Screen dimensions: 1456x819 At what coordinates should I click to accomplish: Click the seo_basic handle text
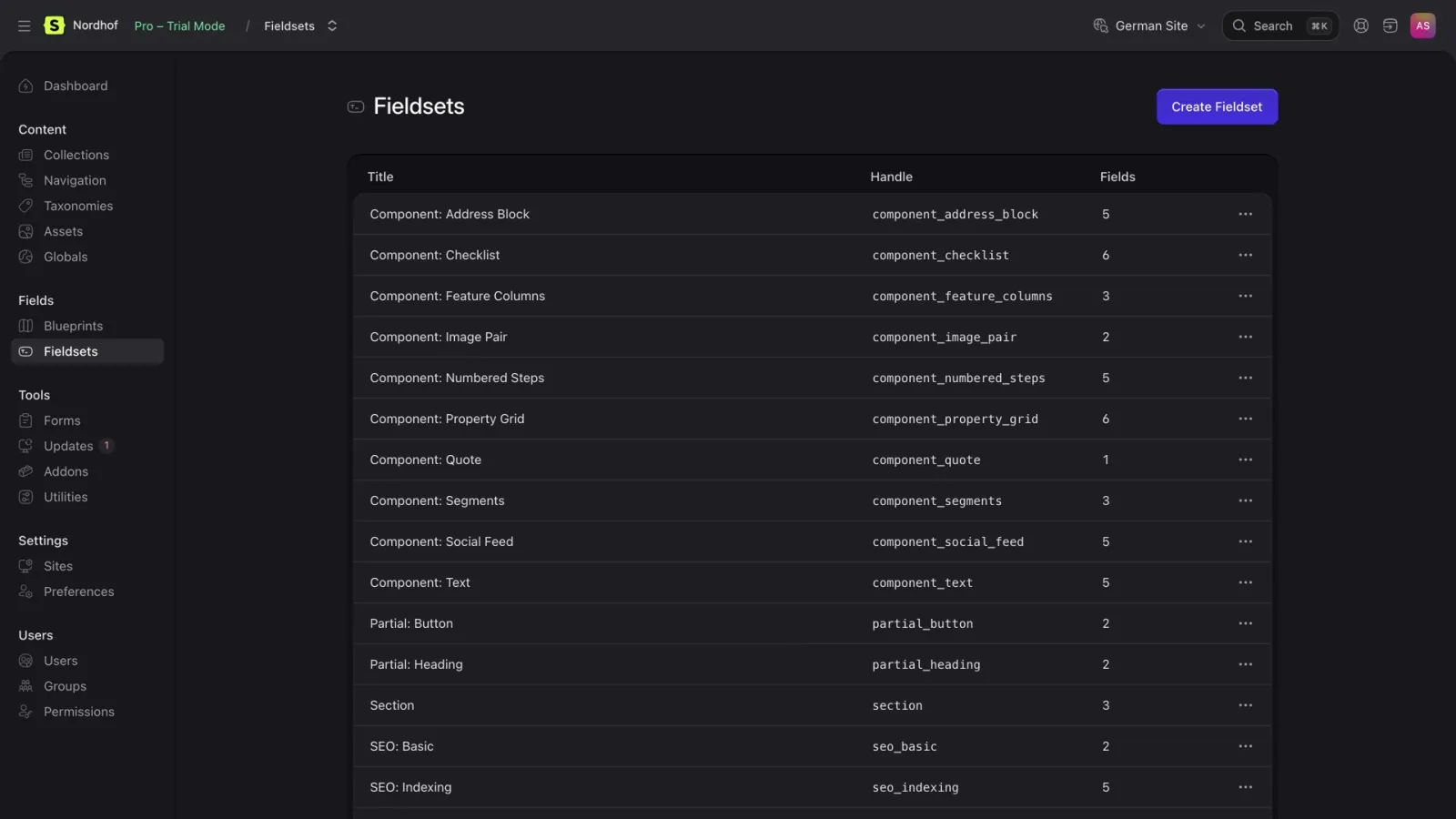point(905,746)
